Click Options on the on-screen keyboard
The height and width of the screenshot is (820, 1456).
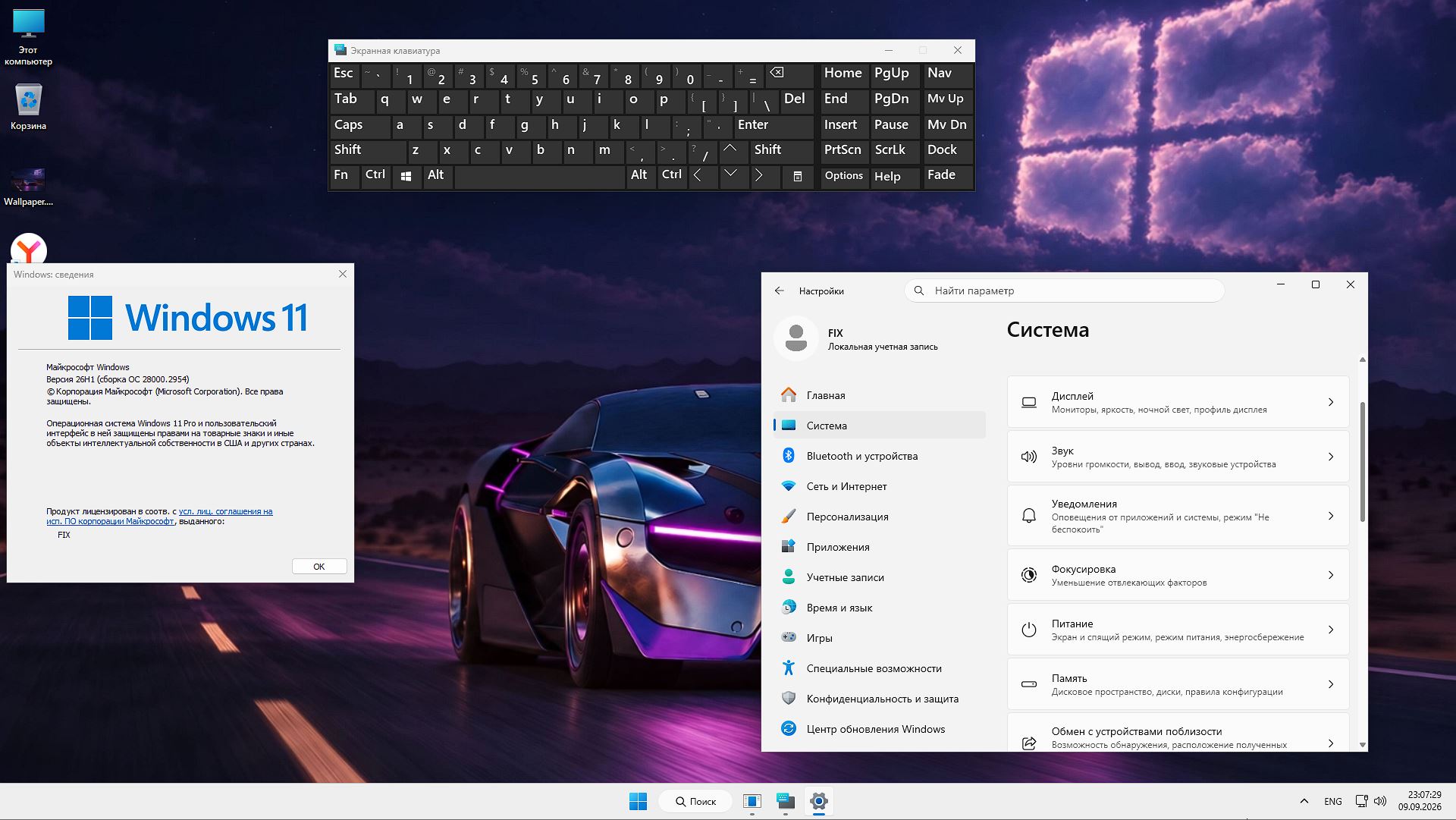[x=844, y=176]
